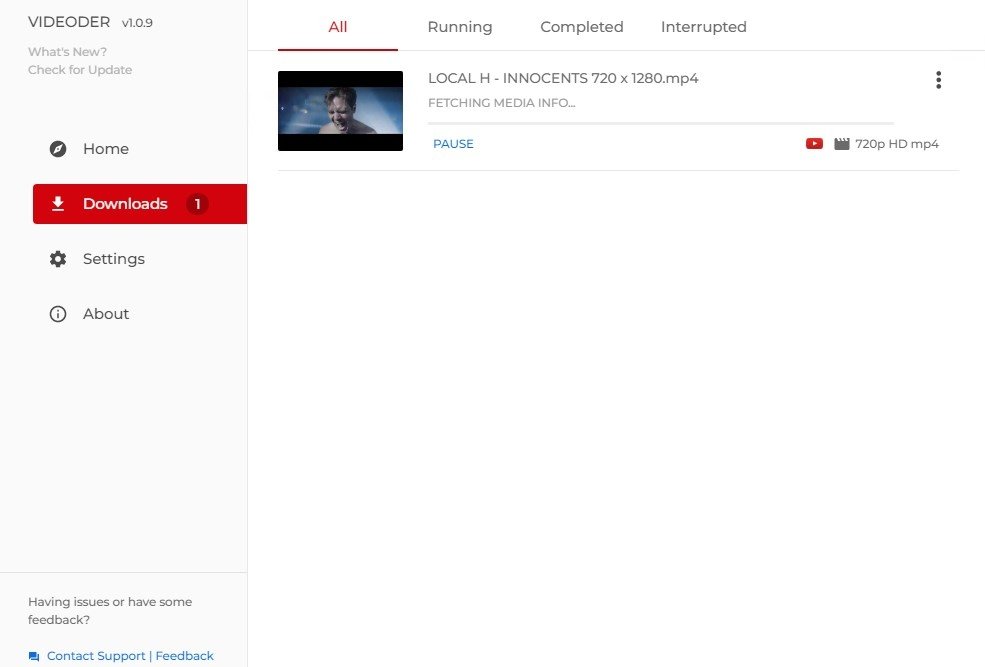Click the 720p HD mp4 format label
Viewport: 985px width, 667px height.
tap(896, 144)
